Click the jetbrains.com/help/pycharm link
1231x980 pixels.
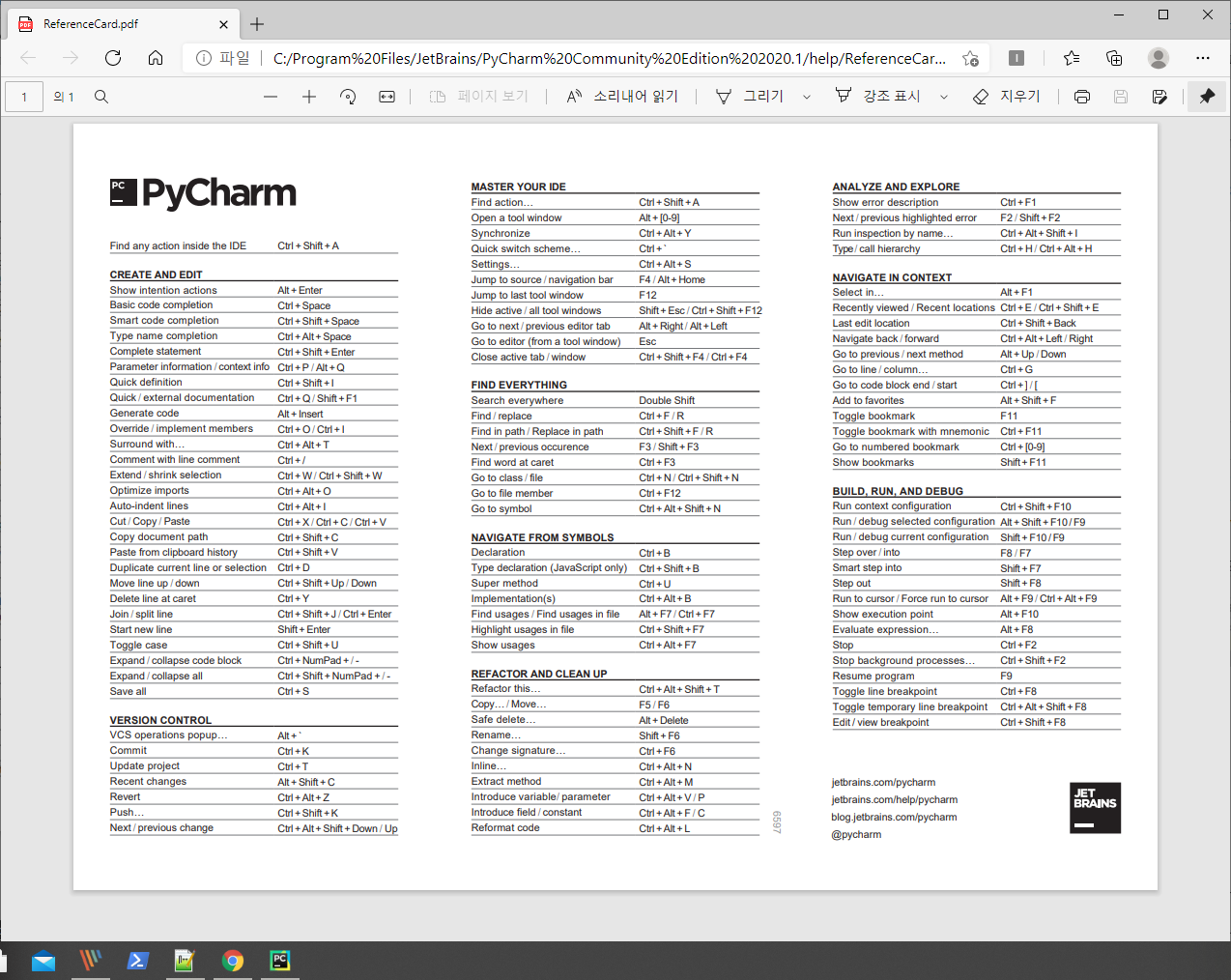pyautogui.click(x=895, y=800)
